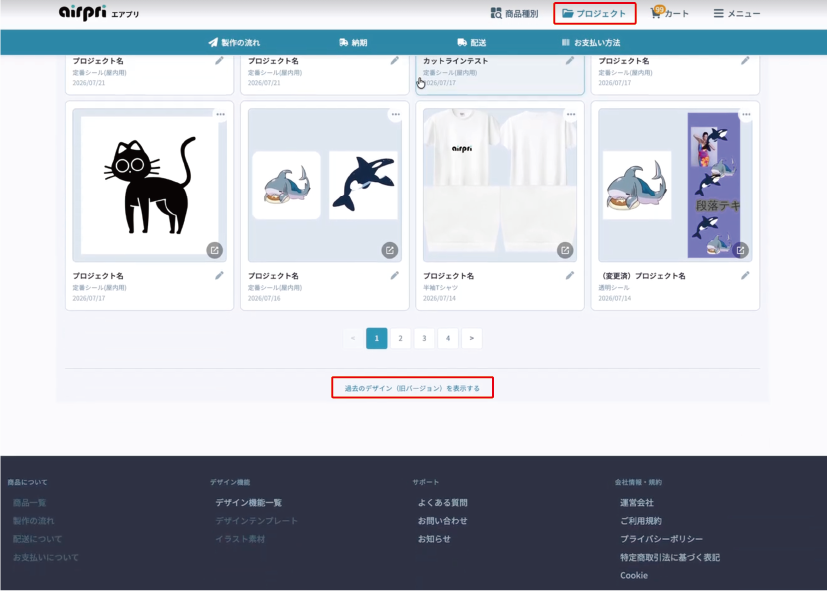This screenshot has width=828, height=591.
Task: Click open-in-editor icon on shark and orca card
Action: [x=390, y=250]
